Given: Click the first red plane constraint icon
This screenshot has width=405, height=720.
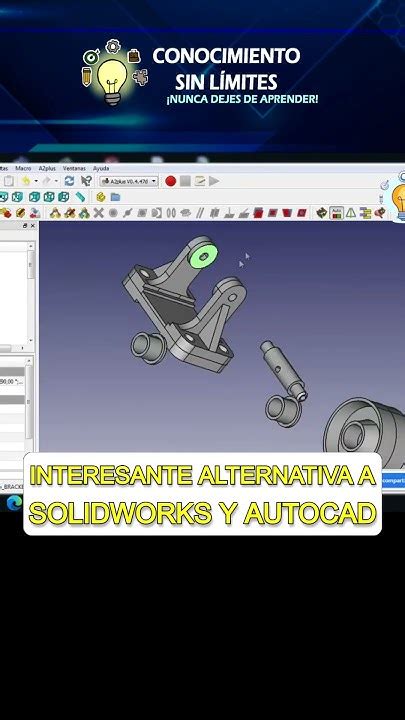Looking at the screenshot, I should pos(258,213).
